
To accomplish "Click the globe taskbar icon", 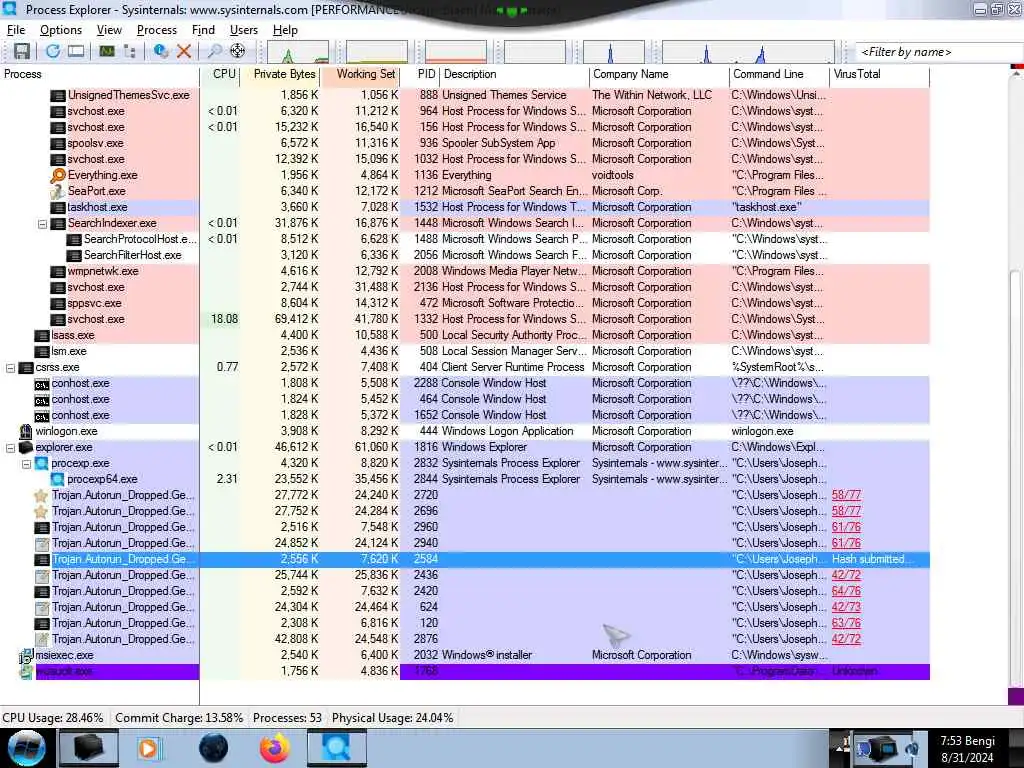I will (213, 748).
